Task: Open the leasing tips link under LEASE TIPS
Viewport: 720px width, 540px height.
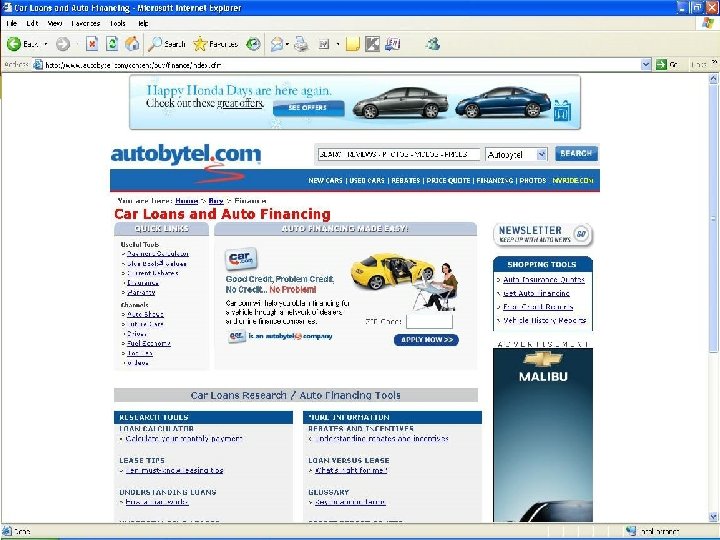Action: pos(174,470)
